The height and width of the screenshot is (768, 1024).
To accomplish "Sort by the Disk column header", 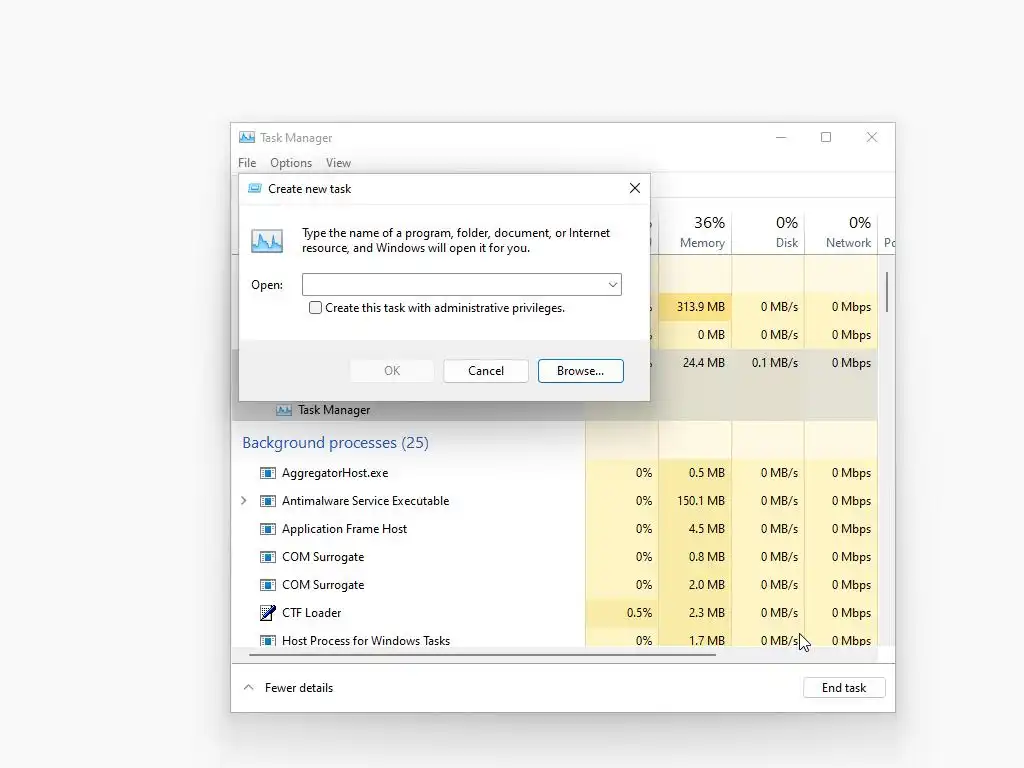I will 769,232.
